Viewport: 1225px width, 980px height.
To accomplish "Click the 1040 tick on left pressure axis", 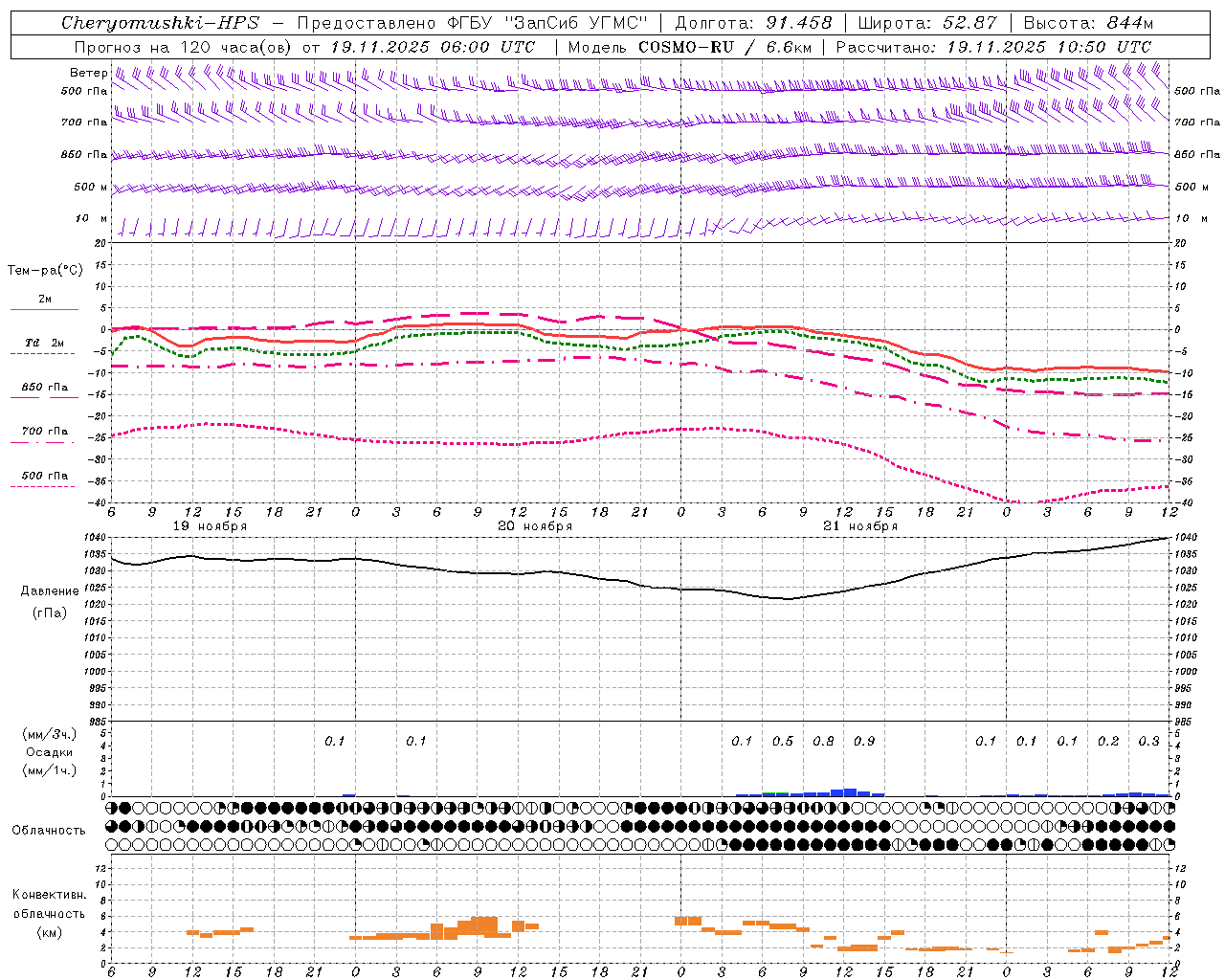I will coord(97,538).
